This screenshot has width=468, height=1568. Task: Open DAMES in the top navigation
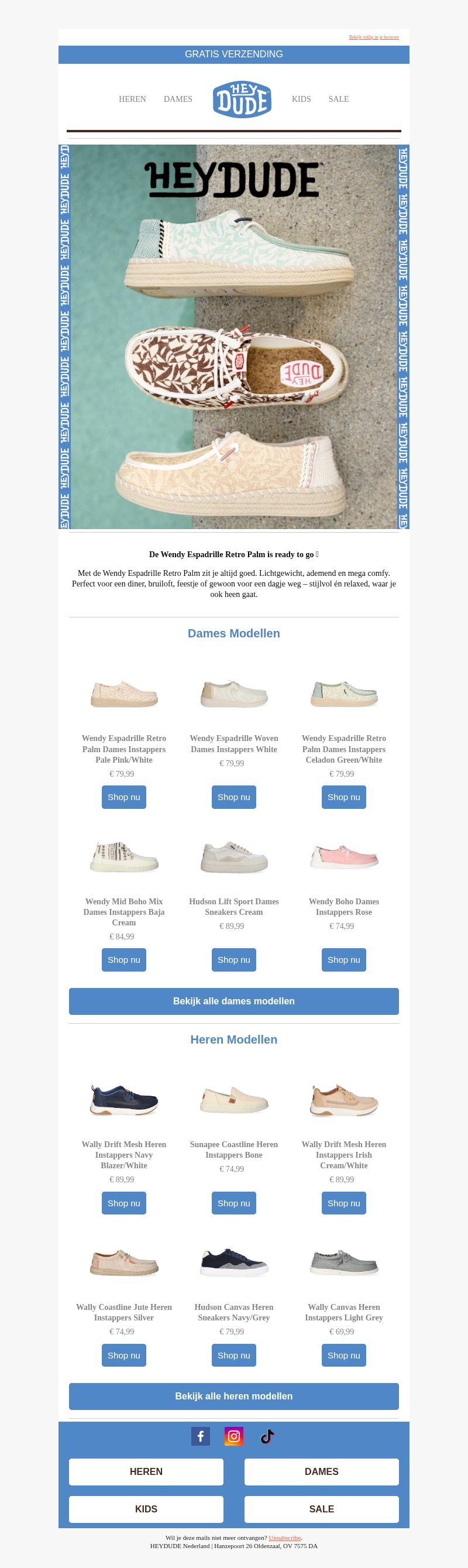tap(178, 99)
